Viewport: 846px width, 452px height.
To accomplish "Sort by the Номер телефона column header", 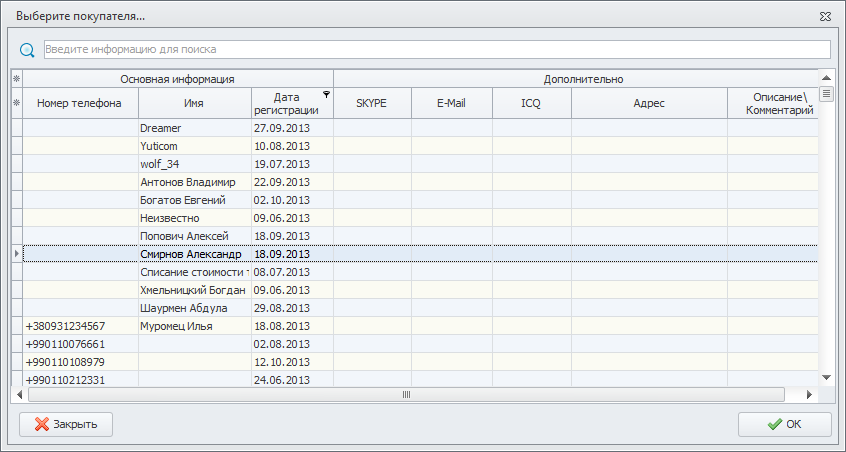I will (x=79, y=103).
